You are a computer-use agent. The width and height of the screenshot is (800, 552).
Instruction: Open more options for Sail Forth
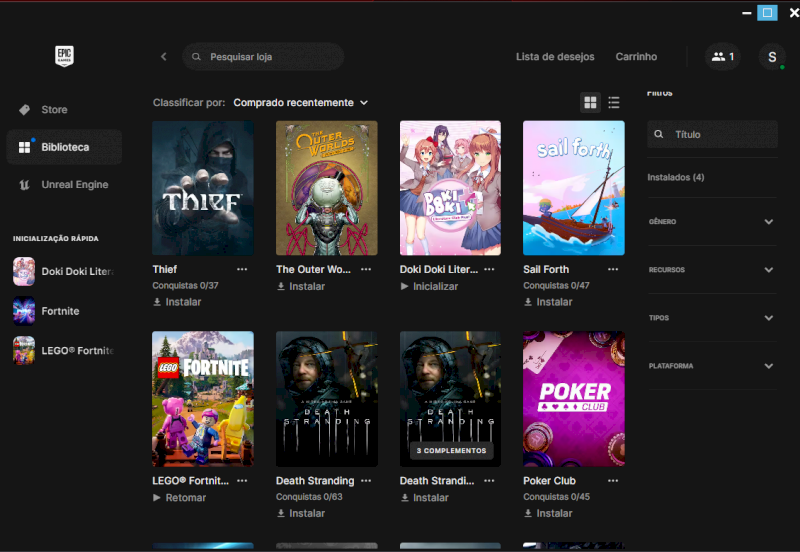click(613, 269)
